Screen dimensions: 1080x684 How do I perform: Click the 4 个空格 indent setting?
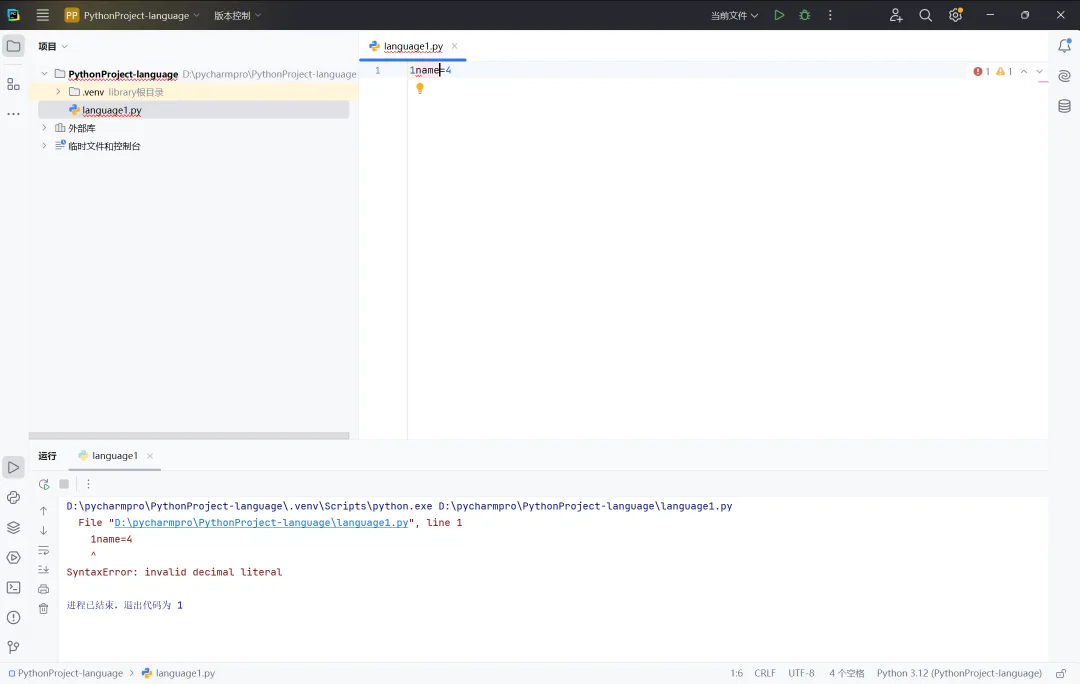[847, 673]
